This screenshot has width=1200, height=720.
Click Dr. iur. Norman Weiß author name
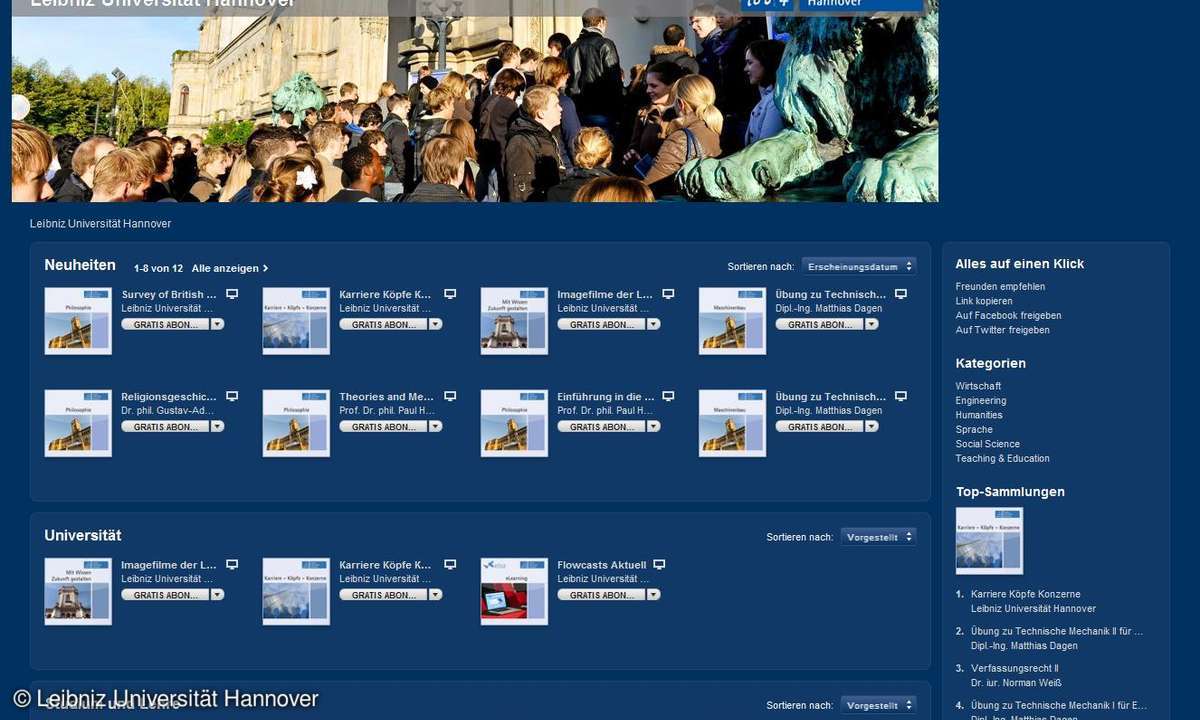point(1016,682)
